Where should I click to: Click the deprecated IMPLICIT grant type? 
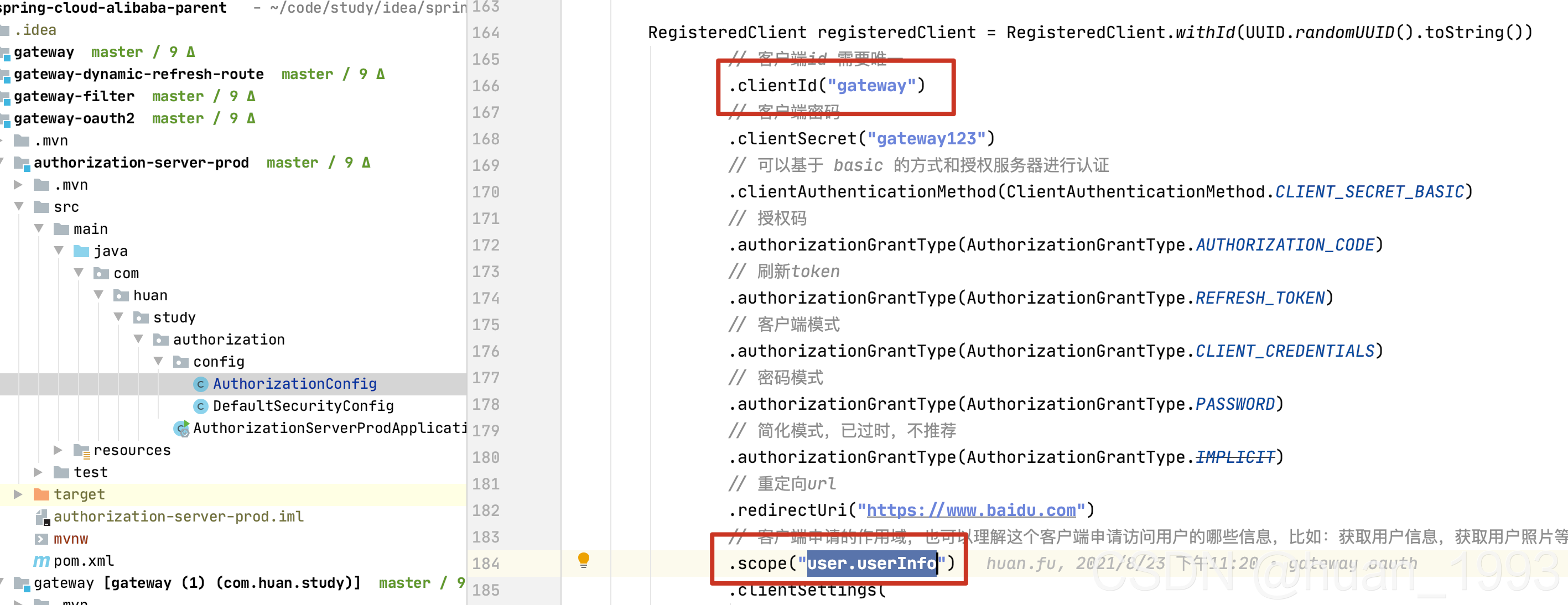(1234, 457)
